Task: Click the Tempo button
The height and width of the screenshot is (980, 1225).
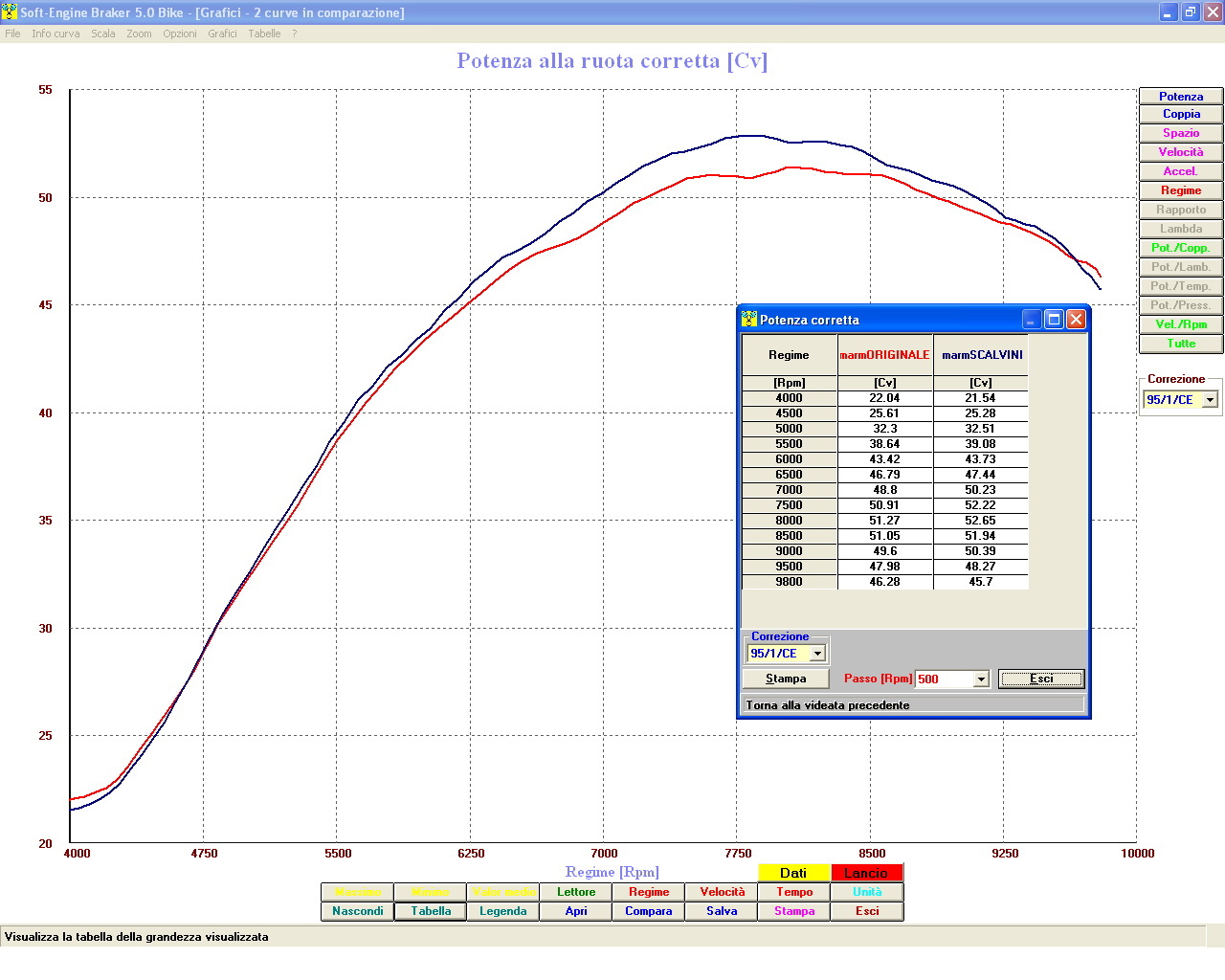Action: pyautogui.click(x=794, y=892)
